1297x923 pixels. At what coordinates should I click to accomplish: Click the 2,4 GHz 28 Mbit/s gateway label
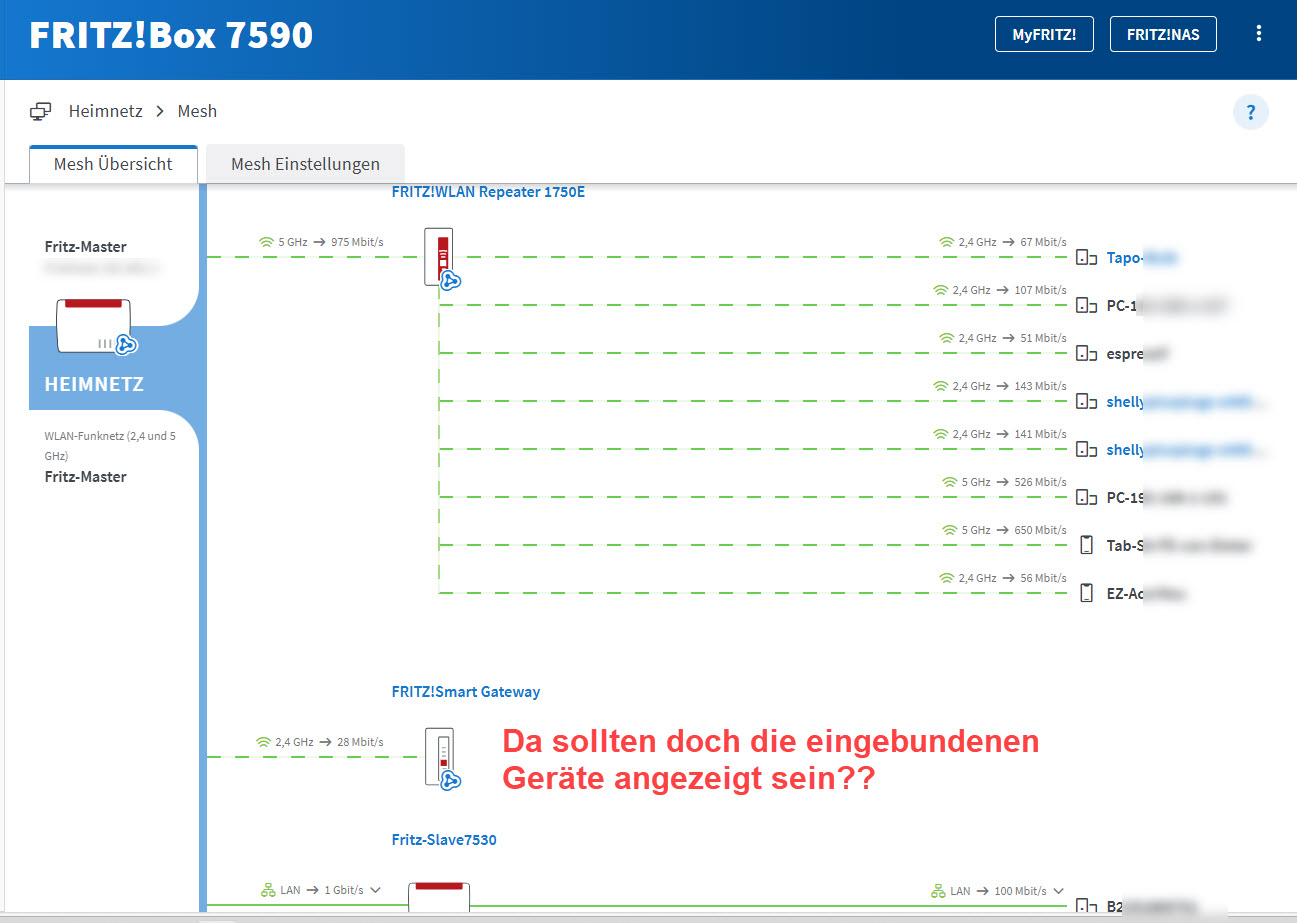319,742
